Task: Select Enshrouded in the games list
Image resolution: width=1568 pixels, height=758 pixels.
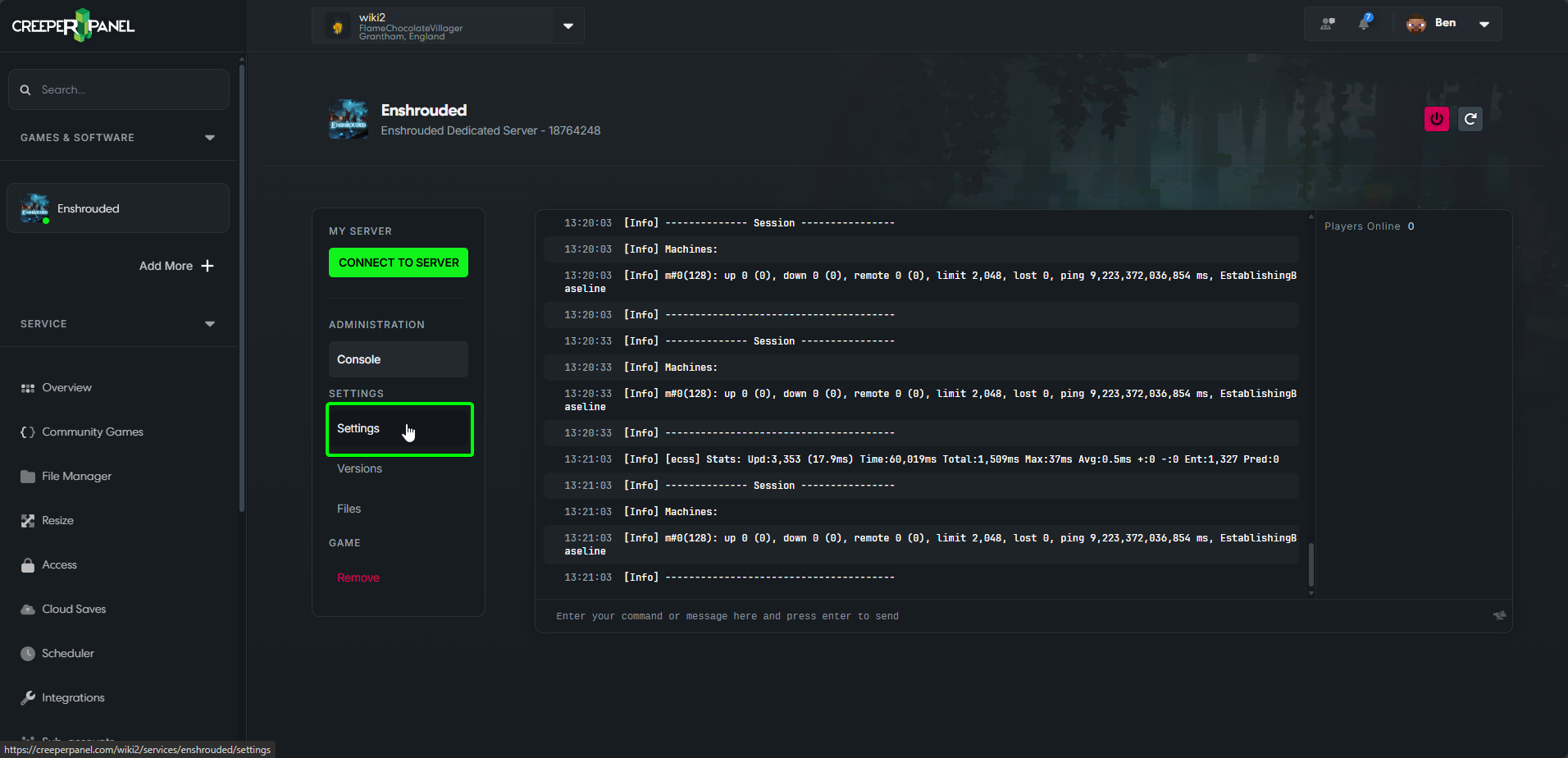Action: coord(118,208)
